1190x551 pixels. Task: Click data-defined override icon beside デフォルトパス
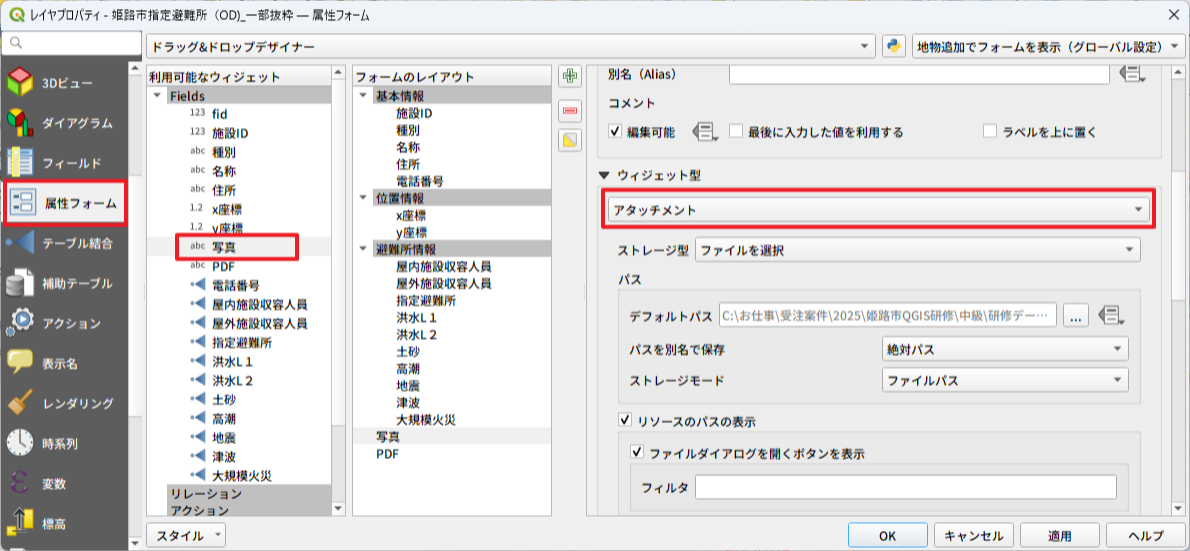(x=1108, y=316)
